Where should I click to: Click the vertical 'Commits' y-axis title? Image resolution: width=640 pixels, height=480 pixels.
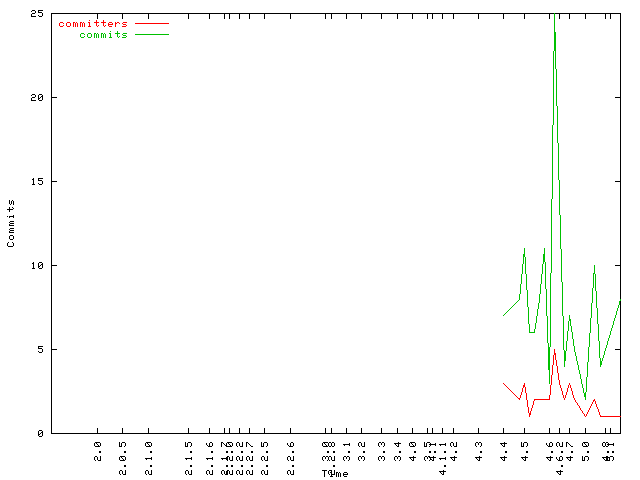(11, 223)
